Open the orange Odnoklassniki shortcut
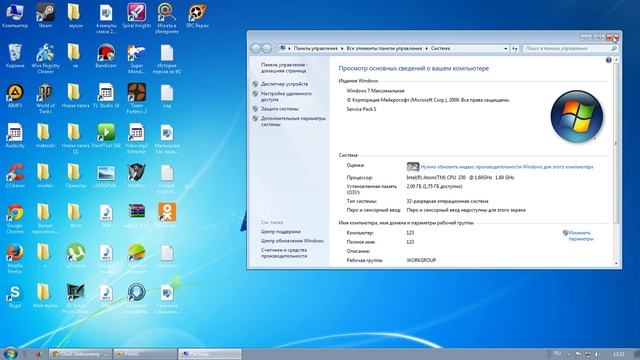 point(167,216)
